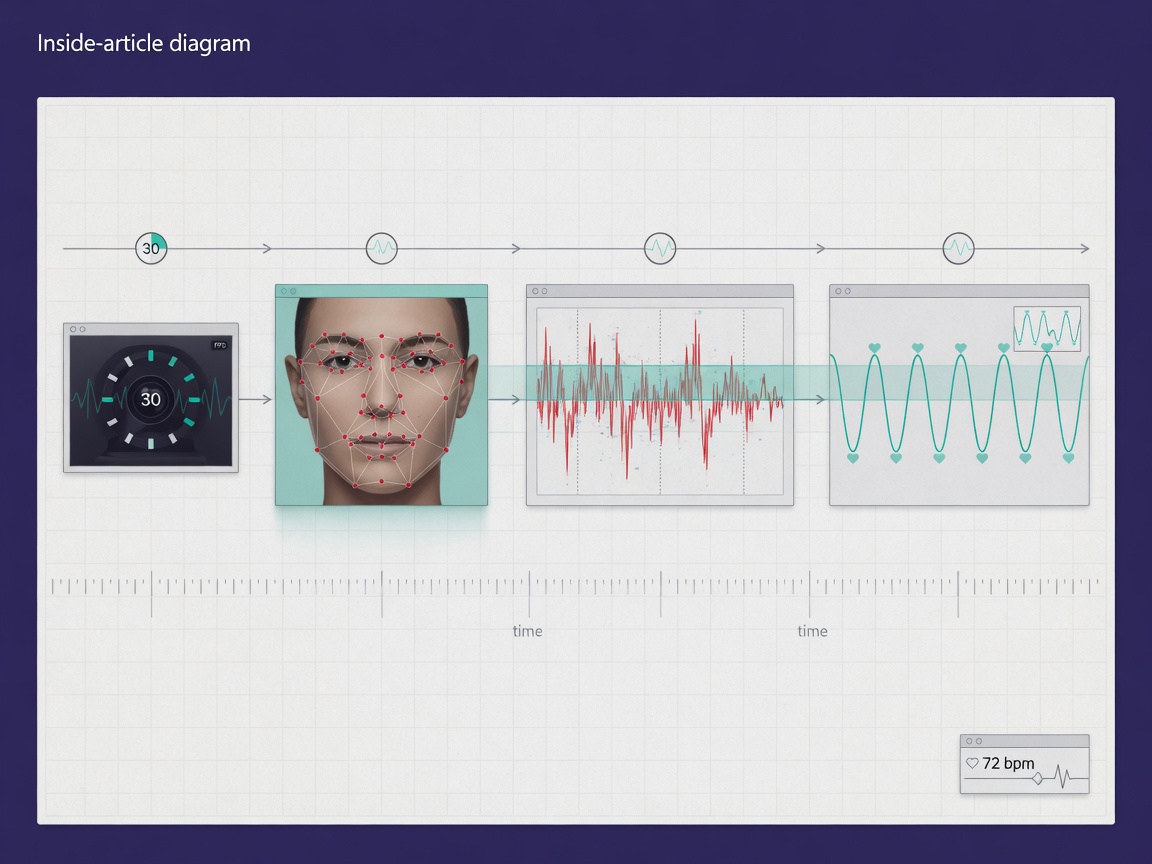Click the first teal heart above the sine peaks
The width and height of the screenshot is (1152, 864).
coord(874,348)
